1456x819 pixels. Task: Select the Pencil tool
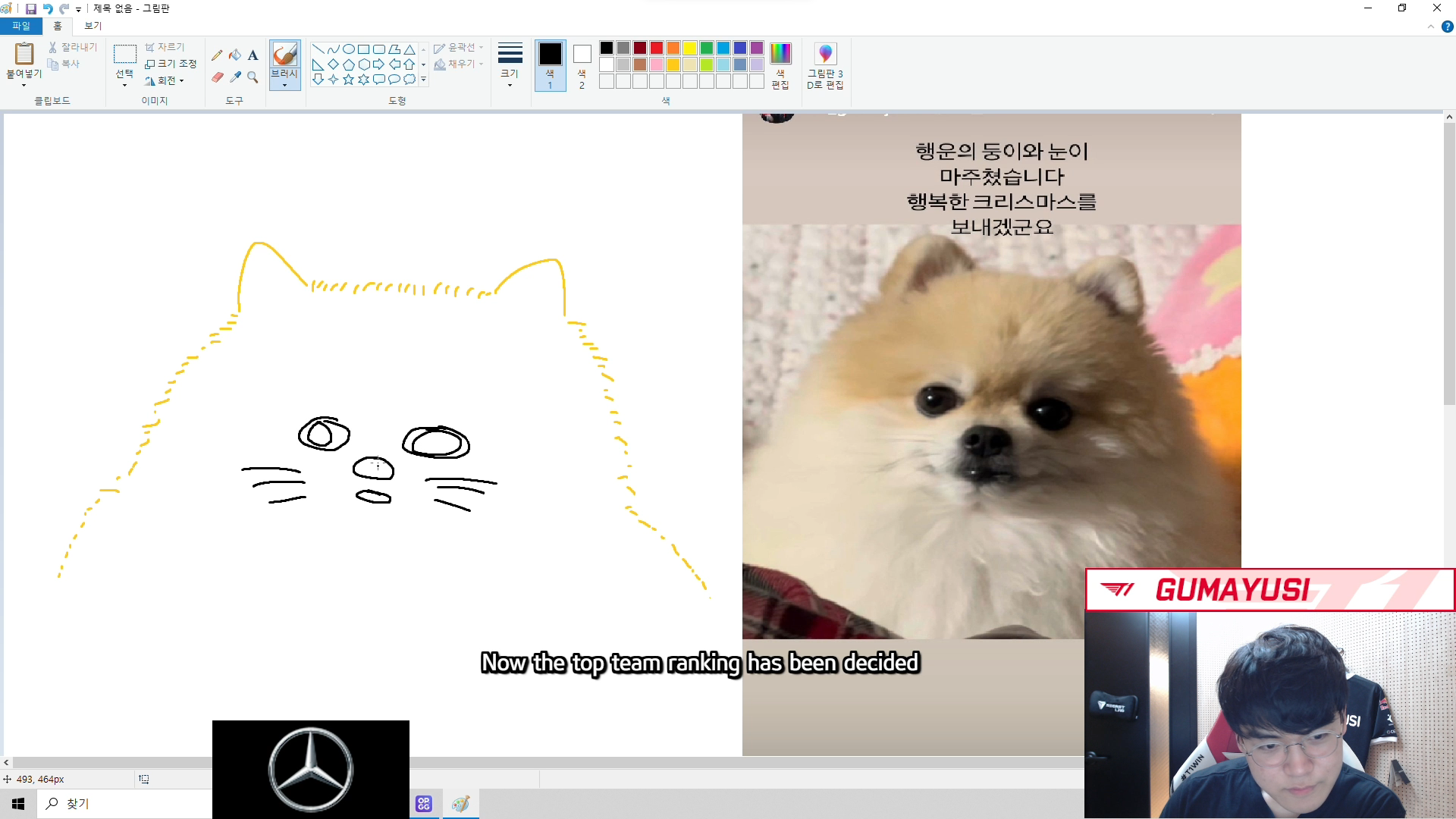point(217,55)
